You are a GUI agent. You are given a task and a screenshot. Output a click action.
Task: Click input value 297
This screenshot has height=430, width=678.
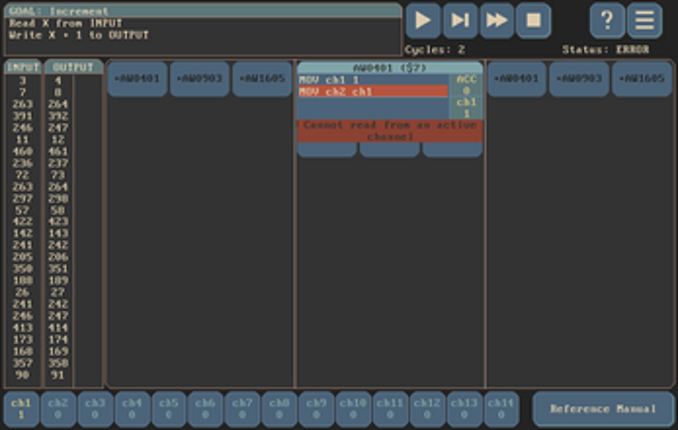point(22,199)
